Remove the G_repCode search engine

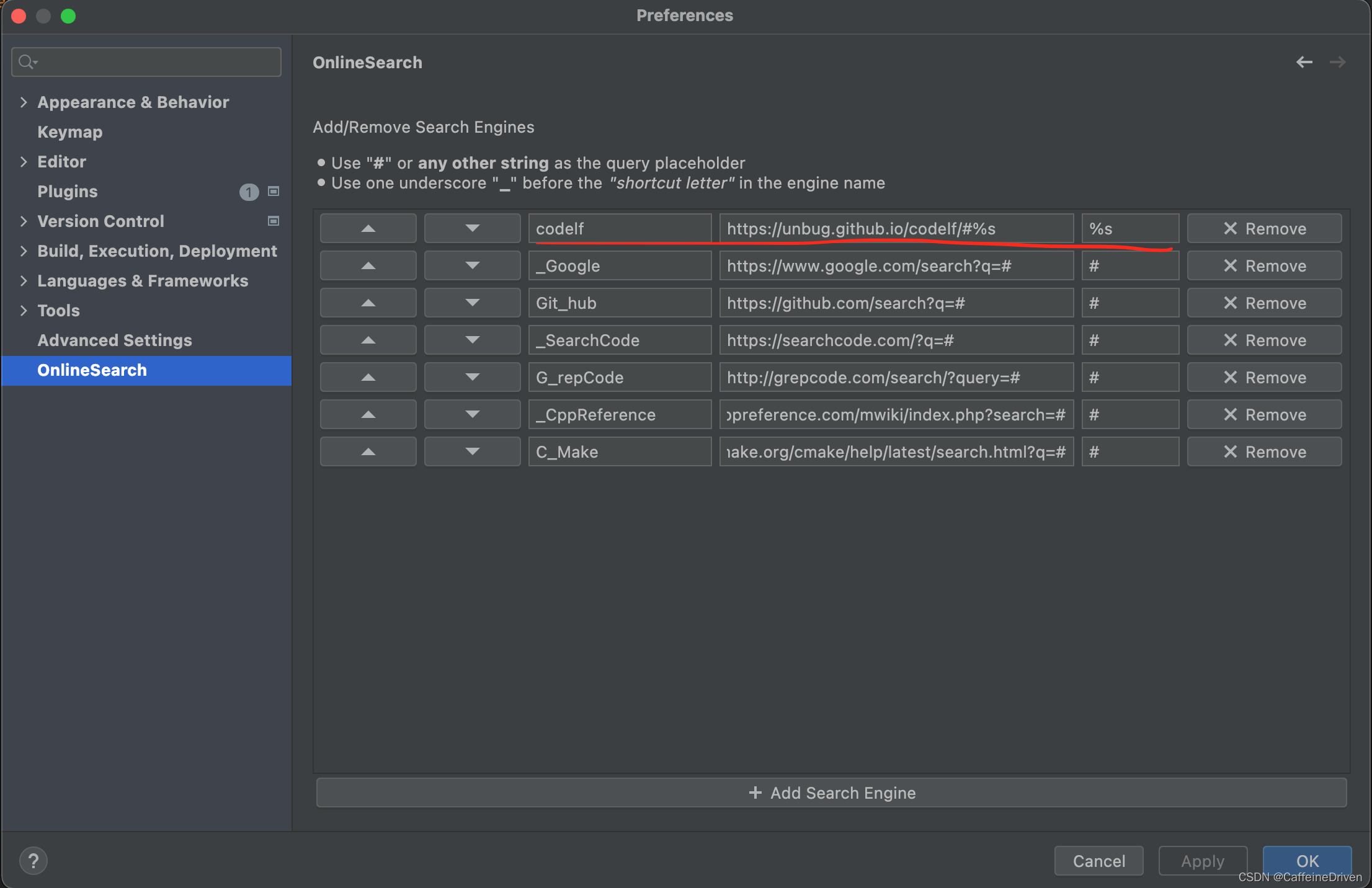point(1264,377)
